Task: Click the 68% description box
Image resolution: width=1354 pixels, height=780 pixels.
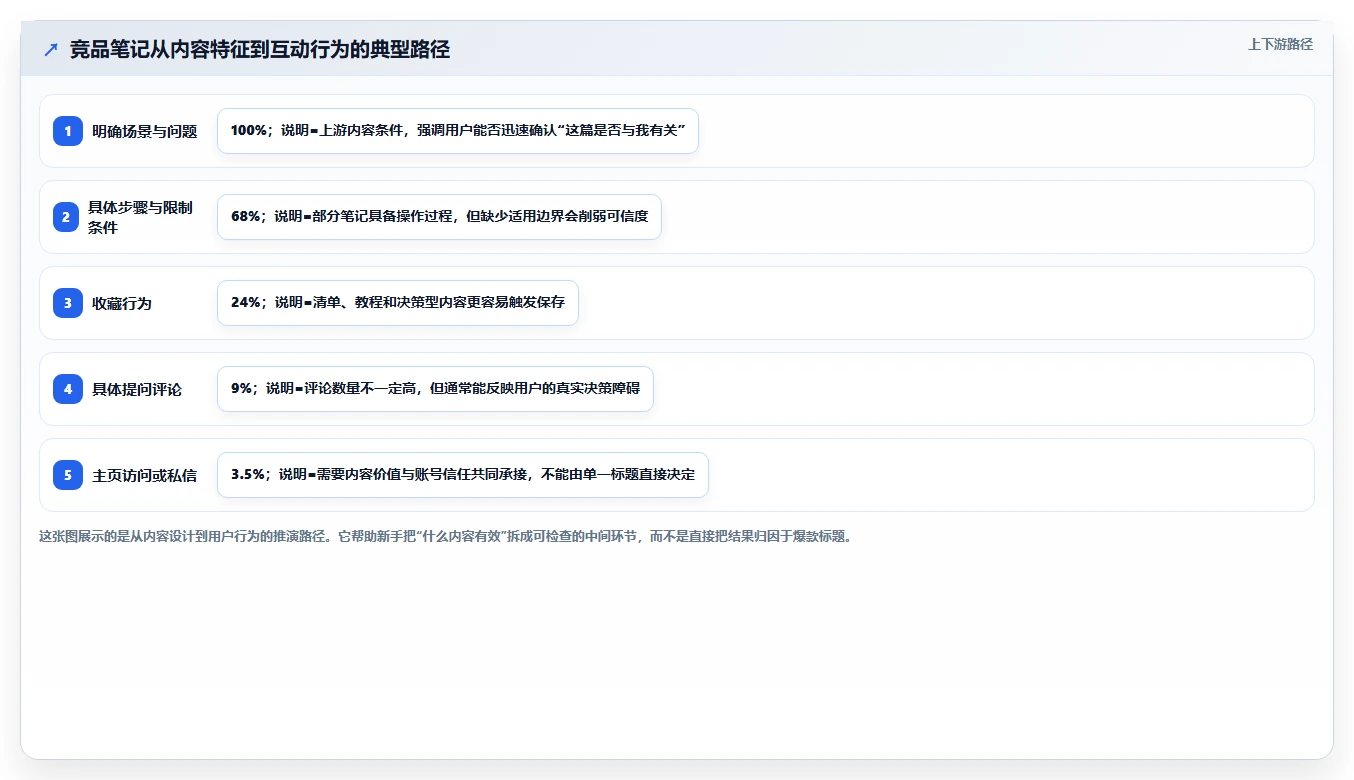Action: [439, 217]
